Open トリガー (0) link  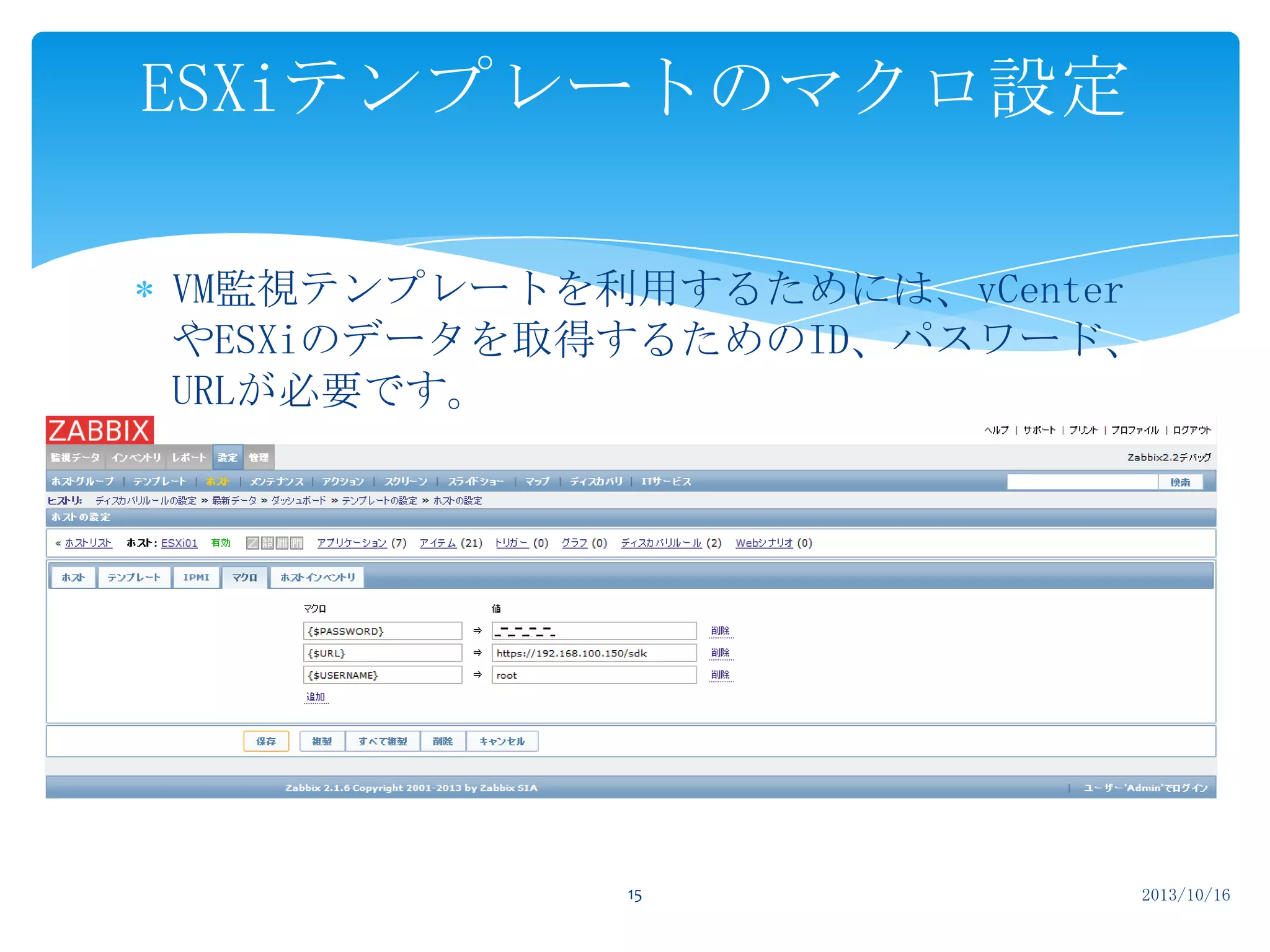click(512, 543)
